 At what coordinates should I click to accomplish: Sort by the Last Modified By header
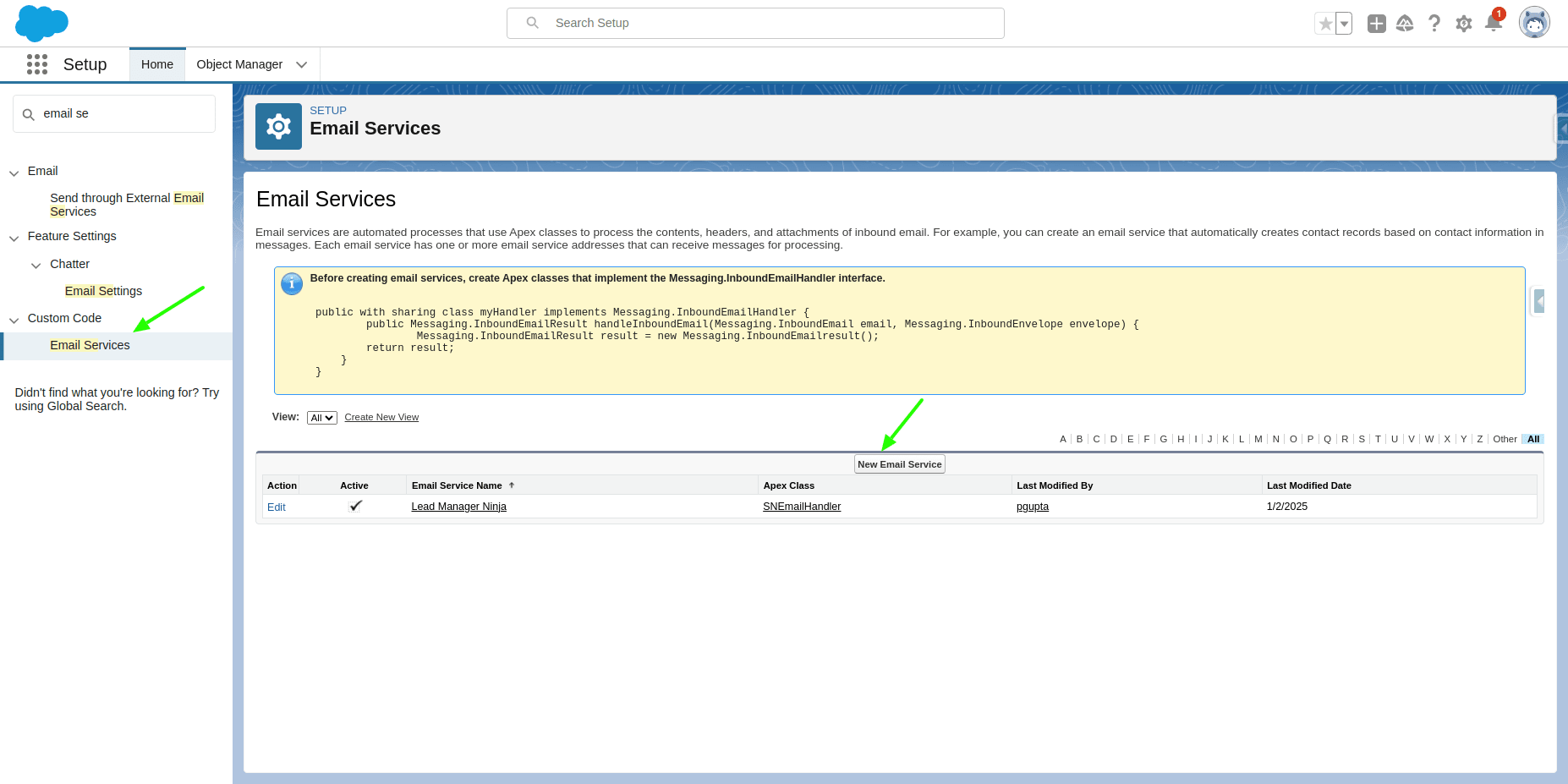[x=1055, y=485]
